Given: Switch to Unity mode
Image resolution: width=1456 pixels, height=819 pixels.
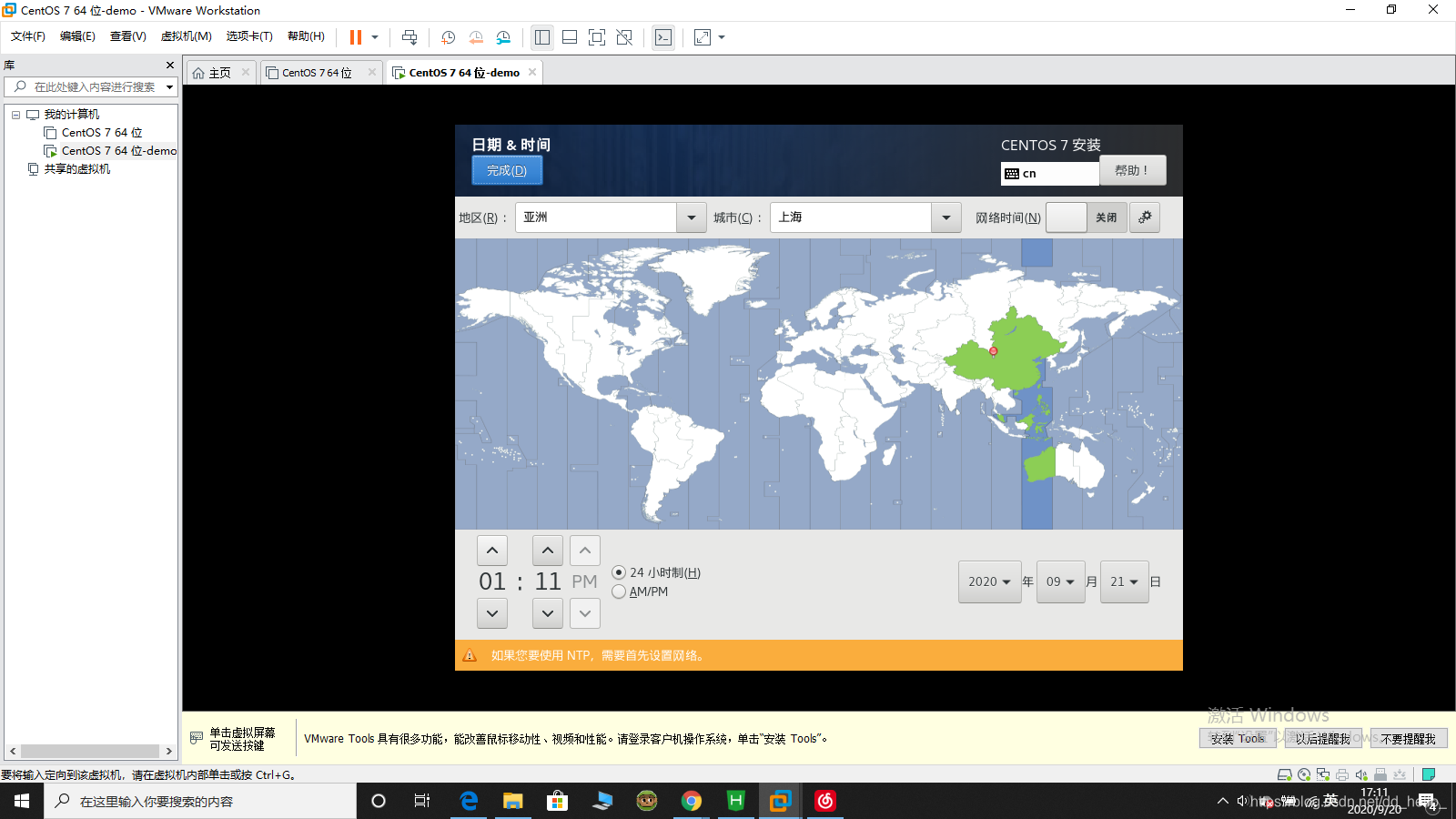Looking at the screenshot, I should 624,37.
